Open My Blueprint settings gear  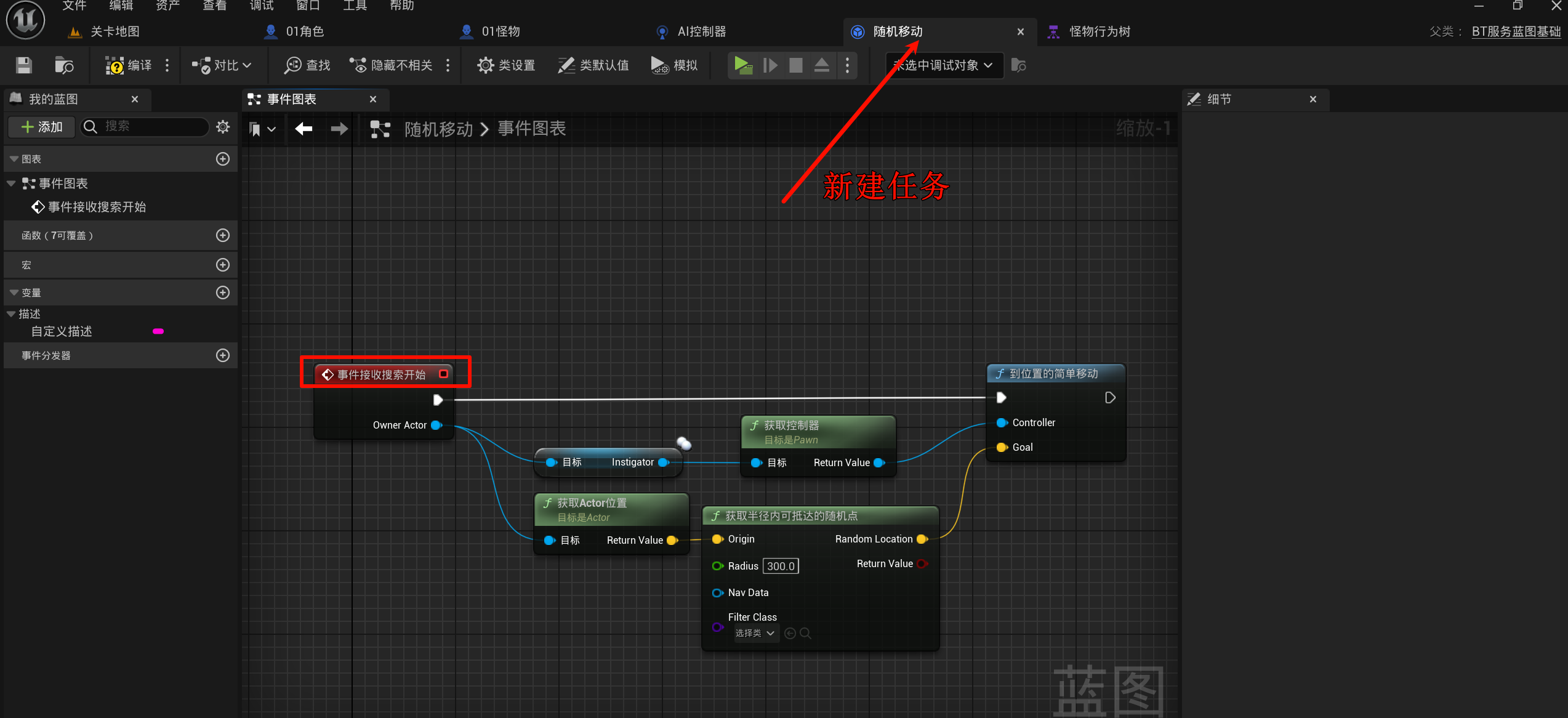(x=223, y=127)
